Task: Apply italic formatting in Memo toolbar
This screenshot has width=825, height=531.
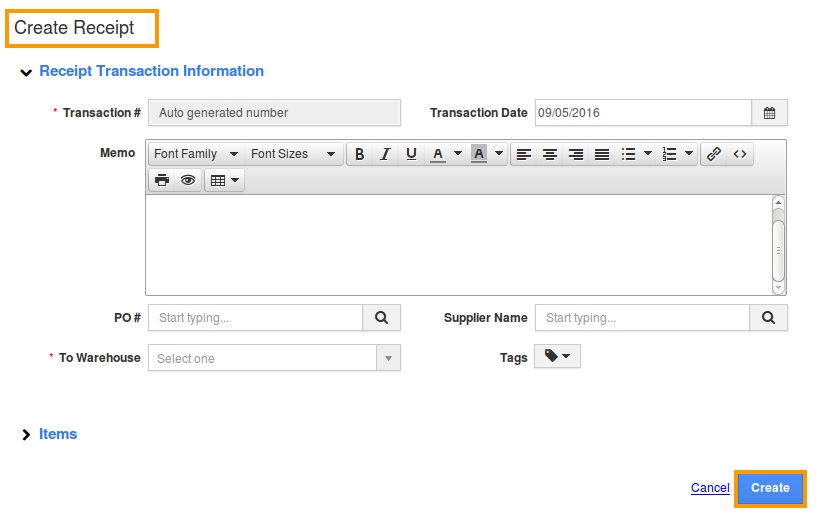Action: [x=385, y=154]
